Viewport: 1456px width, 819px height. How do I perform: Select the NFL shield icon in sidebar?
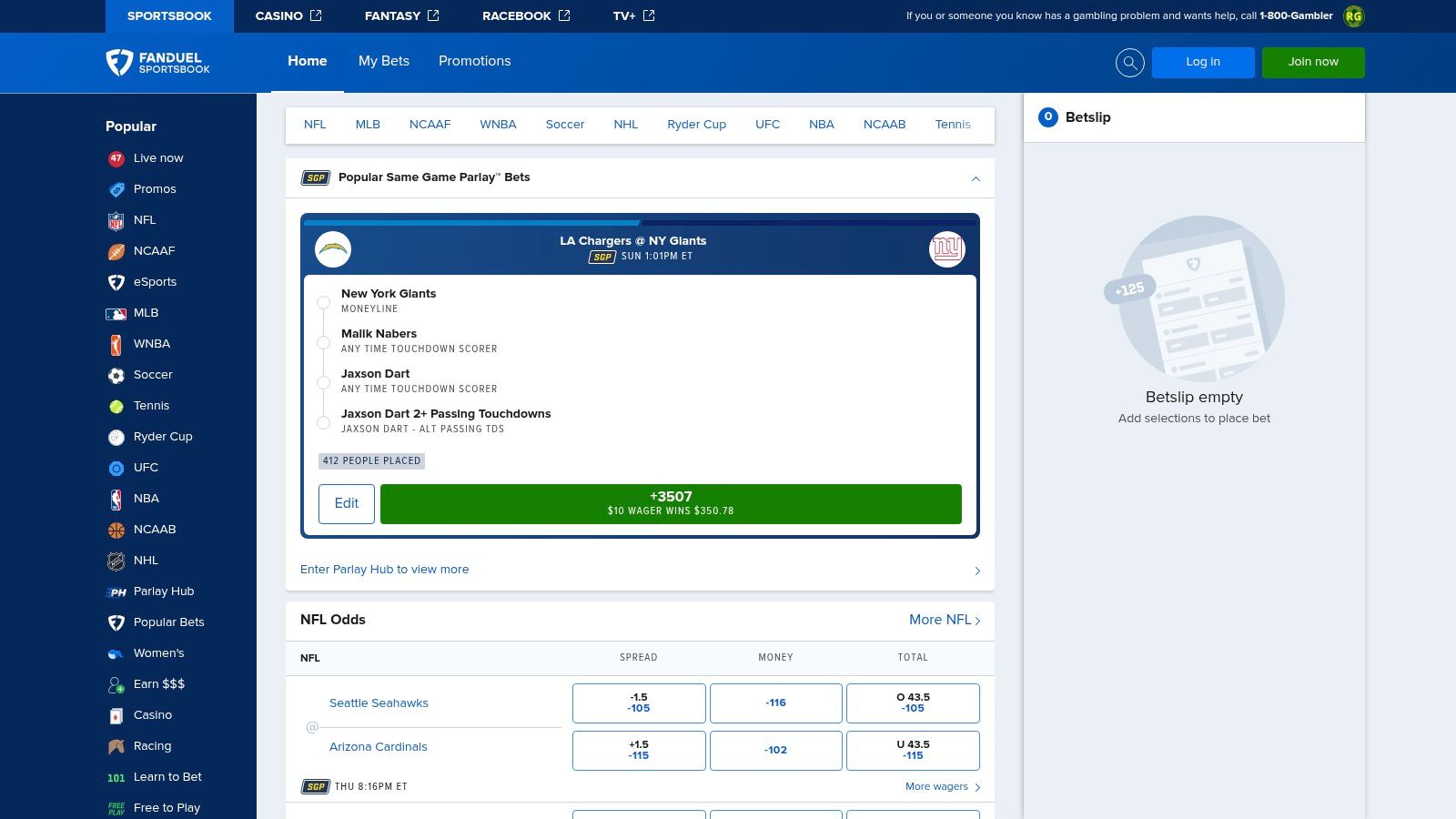coord(116,220)
